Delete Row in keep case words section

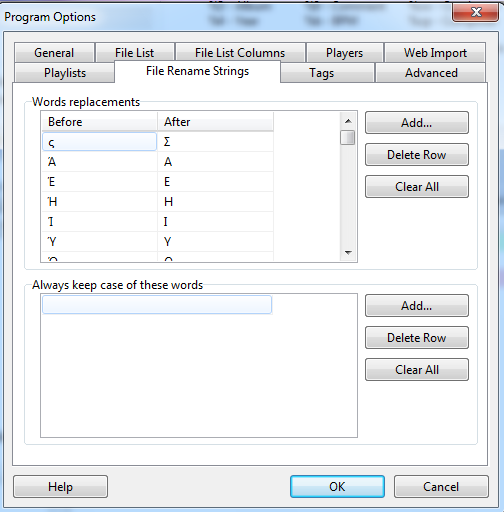point(417,338)
